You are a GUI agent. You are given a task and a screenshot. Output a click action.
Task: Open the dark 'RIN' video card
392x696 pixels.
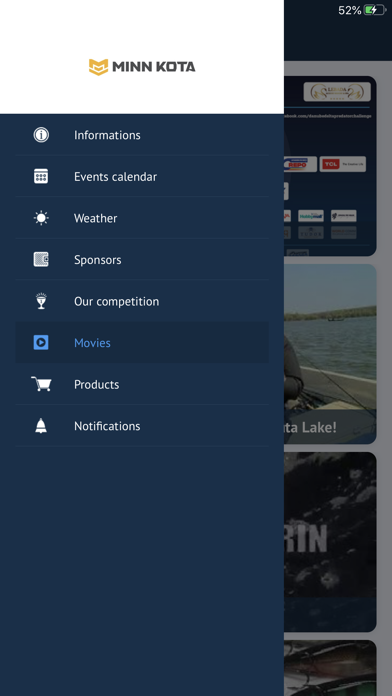(330, 542)
